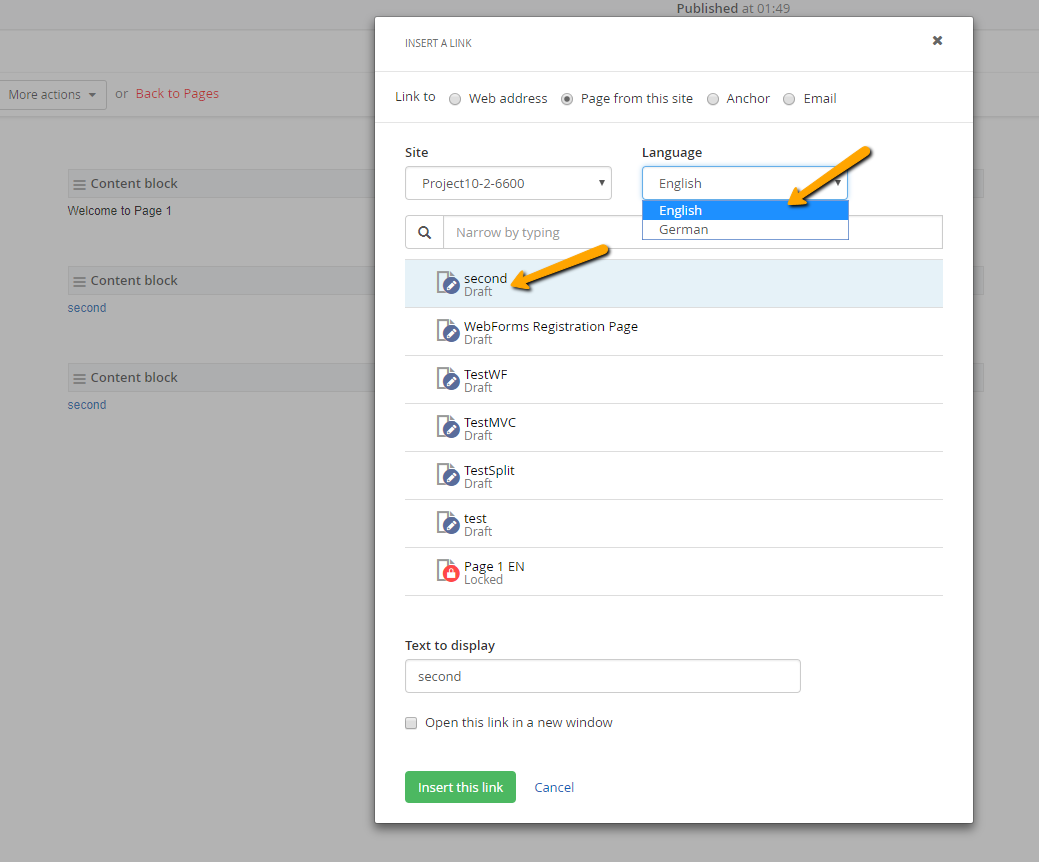Click the TestSplit page draft icon
Screen dimensions: 1039x862
tap(448, 475)
